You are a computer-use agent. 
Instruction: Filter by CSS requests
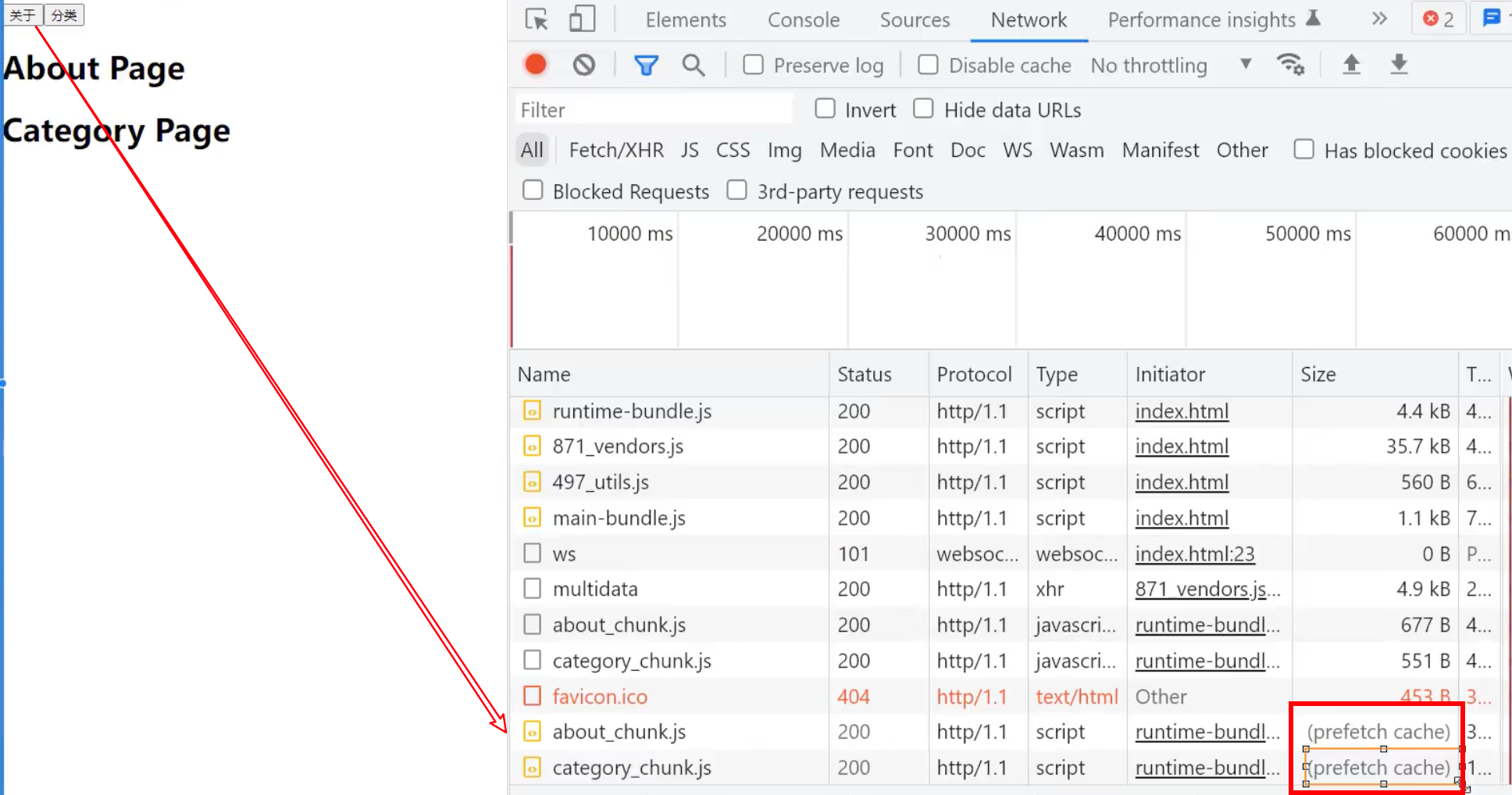[x=733, y=150]
